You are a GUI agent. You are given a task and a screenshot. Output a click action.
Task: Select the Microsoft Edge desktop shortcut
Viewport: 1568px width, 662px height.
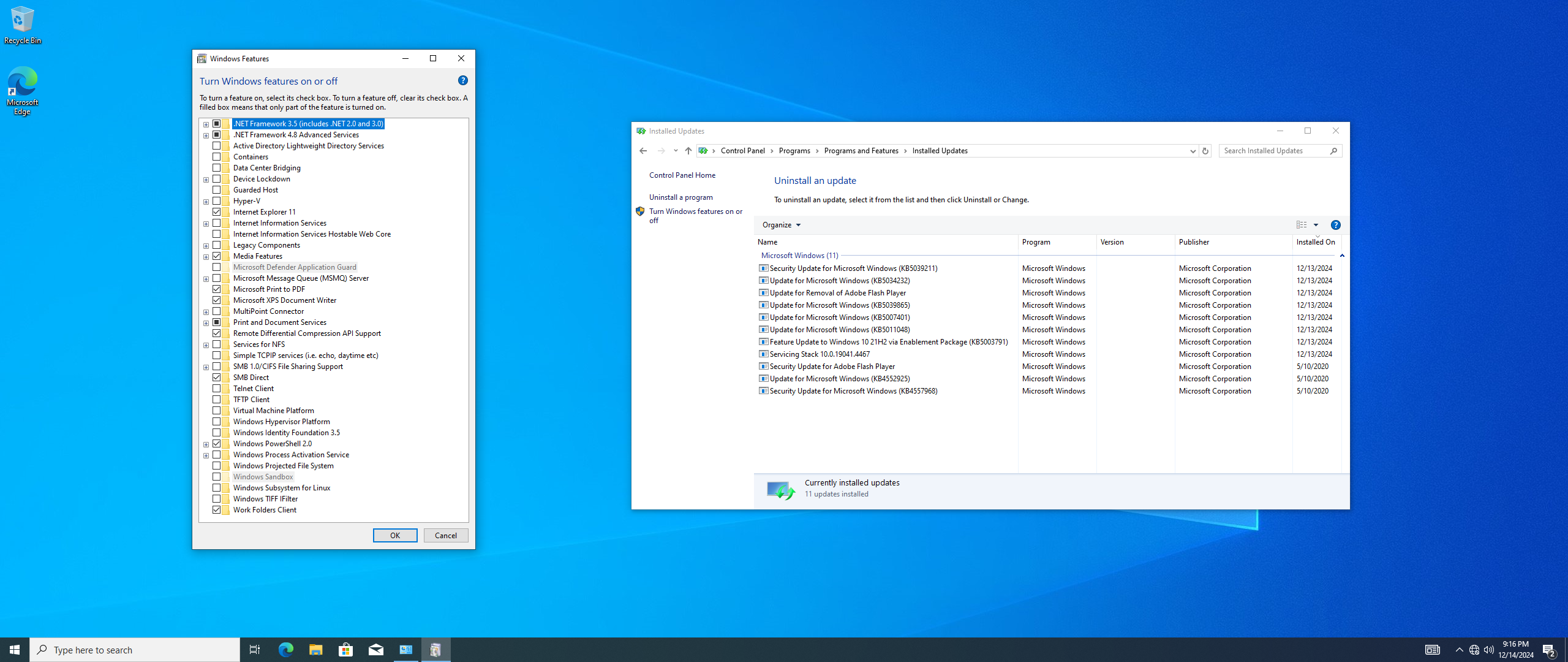23,91
